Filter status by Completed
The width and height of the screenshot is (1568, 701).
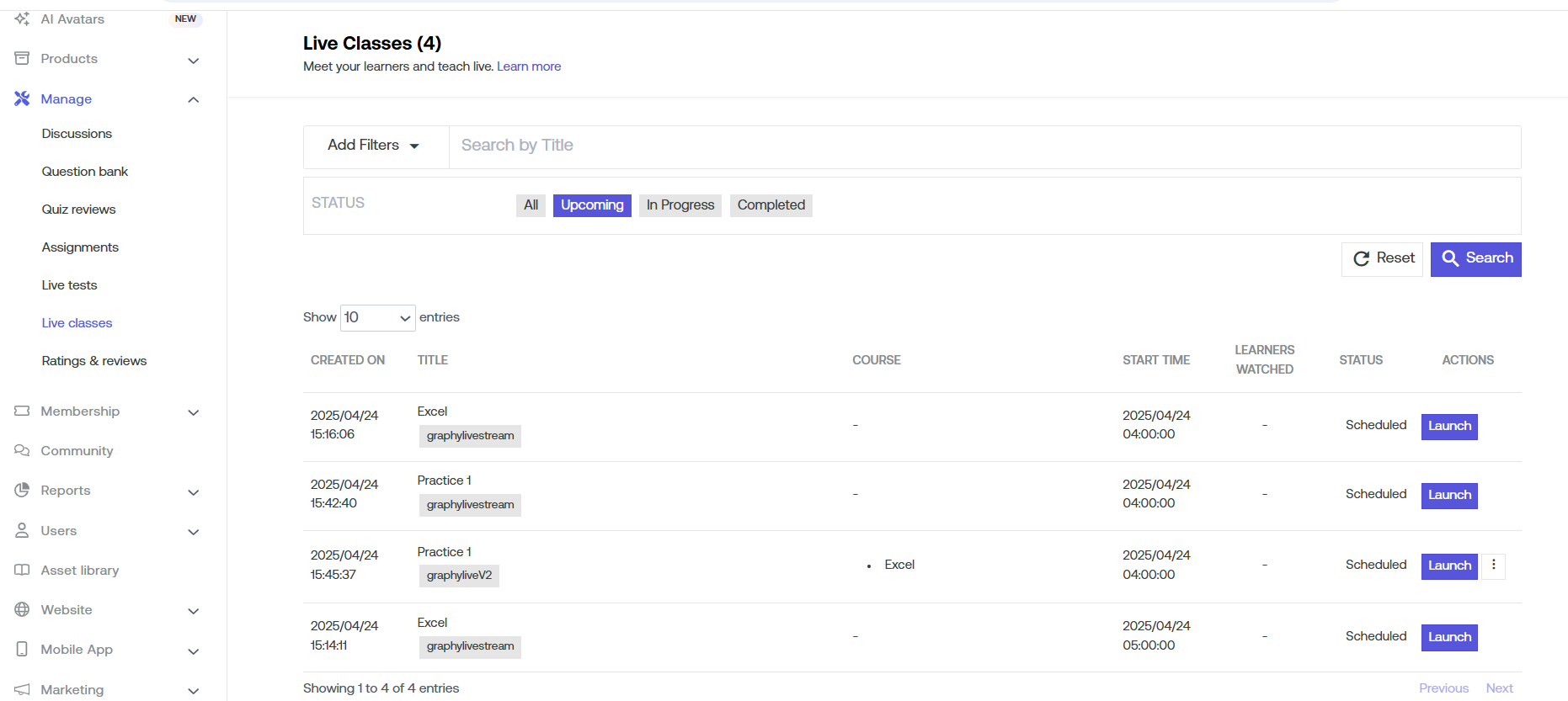[x=771, y=205]
